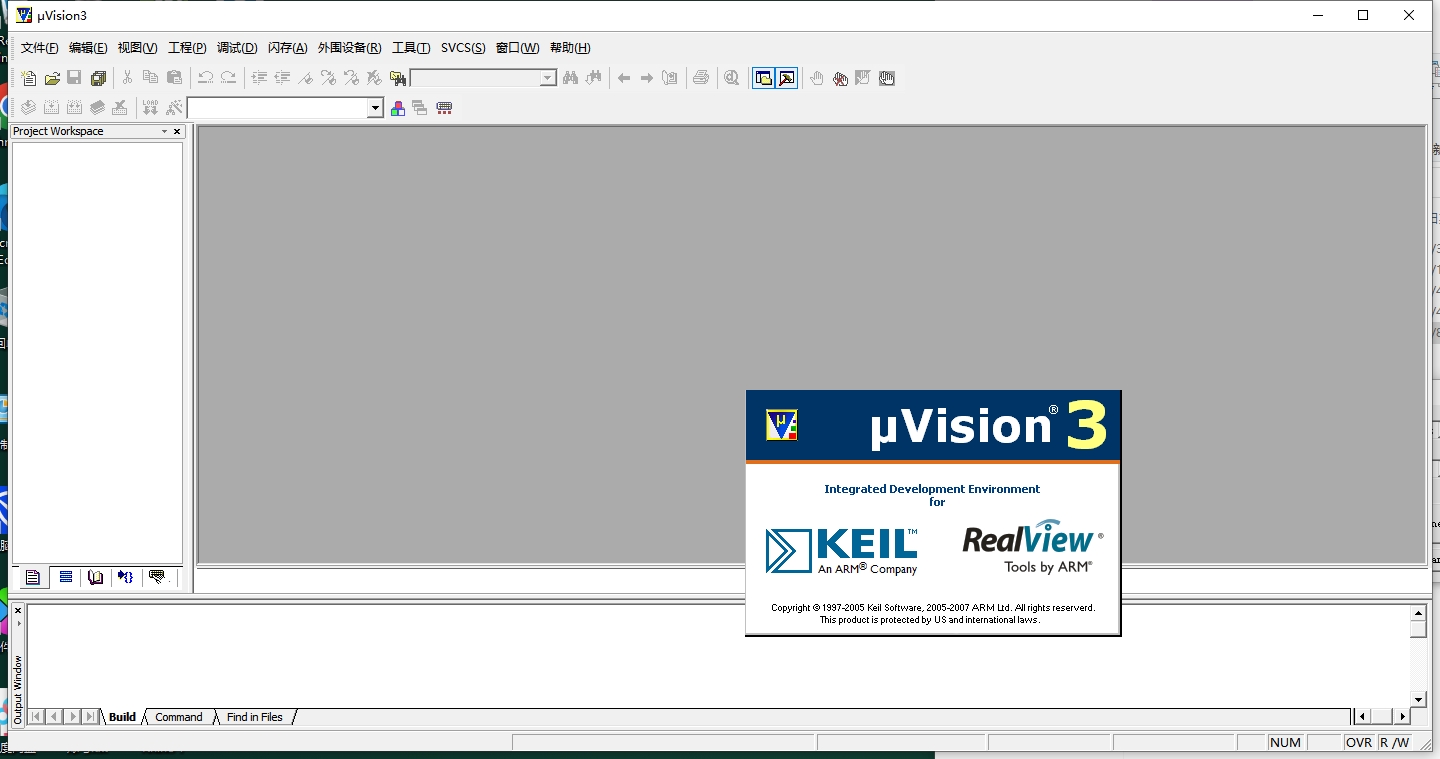Switch to the Command tab in Output Window
The image size is (1440, 759).
pos(178,716)
